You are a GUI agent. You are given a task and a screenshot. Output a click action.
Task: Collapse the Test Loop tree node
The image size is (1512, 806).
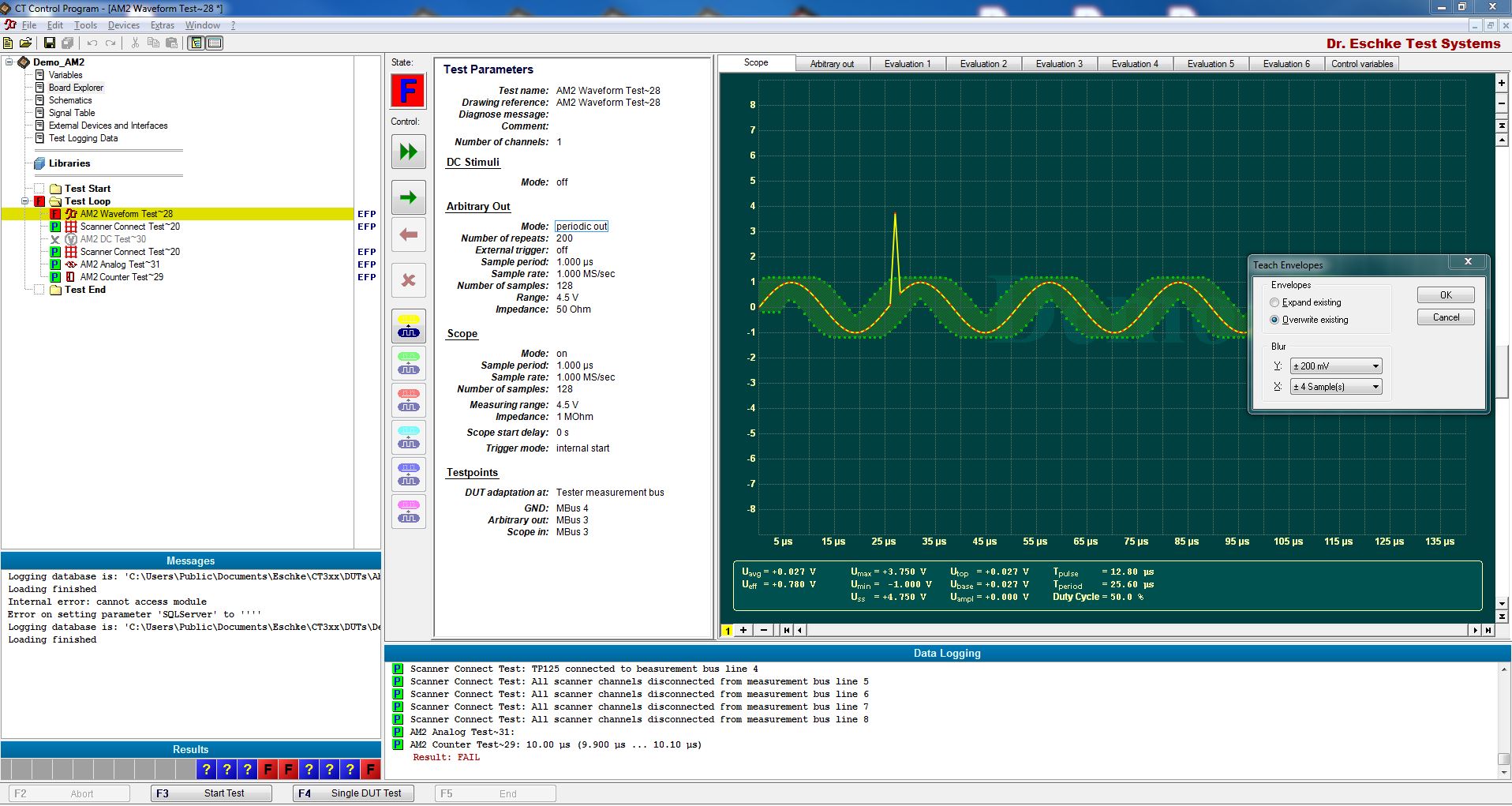tap(24, 201)
